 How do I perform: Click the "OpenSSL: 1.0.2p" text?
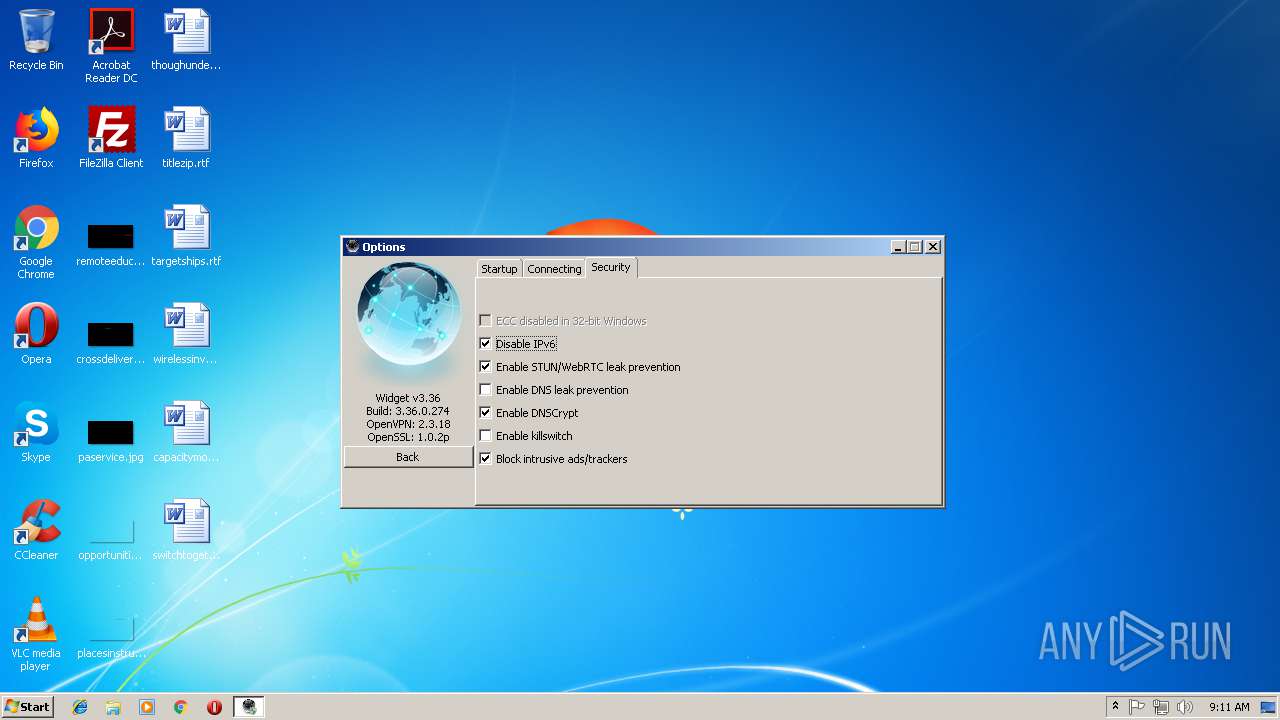tap(408, 437)
